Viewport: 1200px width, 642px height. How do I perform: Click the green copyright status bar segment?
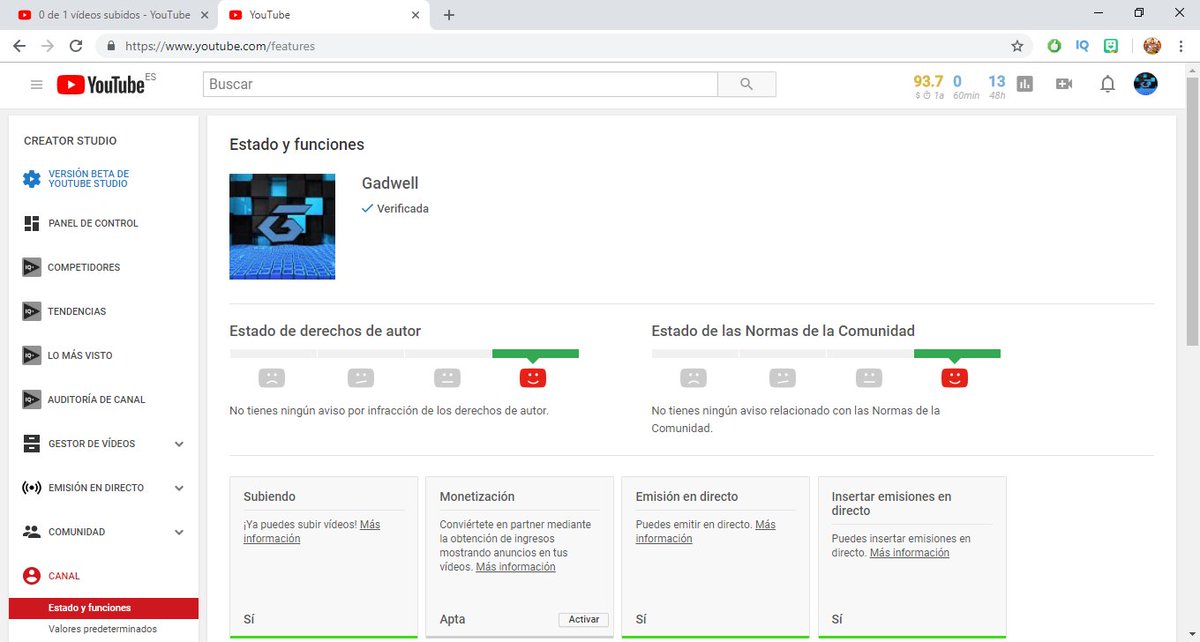tap(535, 353)
